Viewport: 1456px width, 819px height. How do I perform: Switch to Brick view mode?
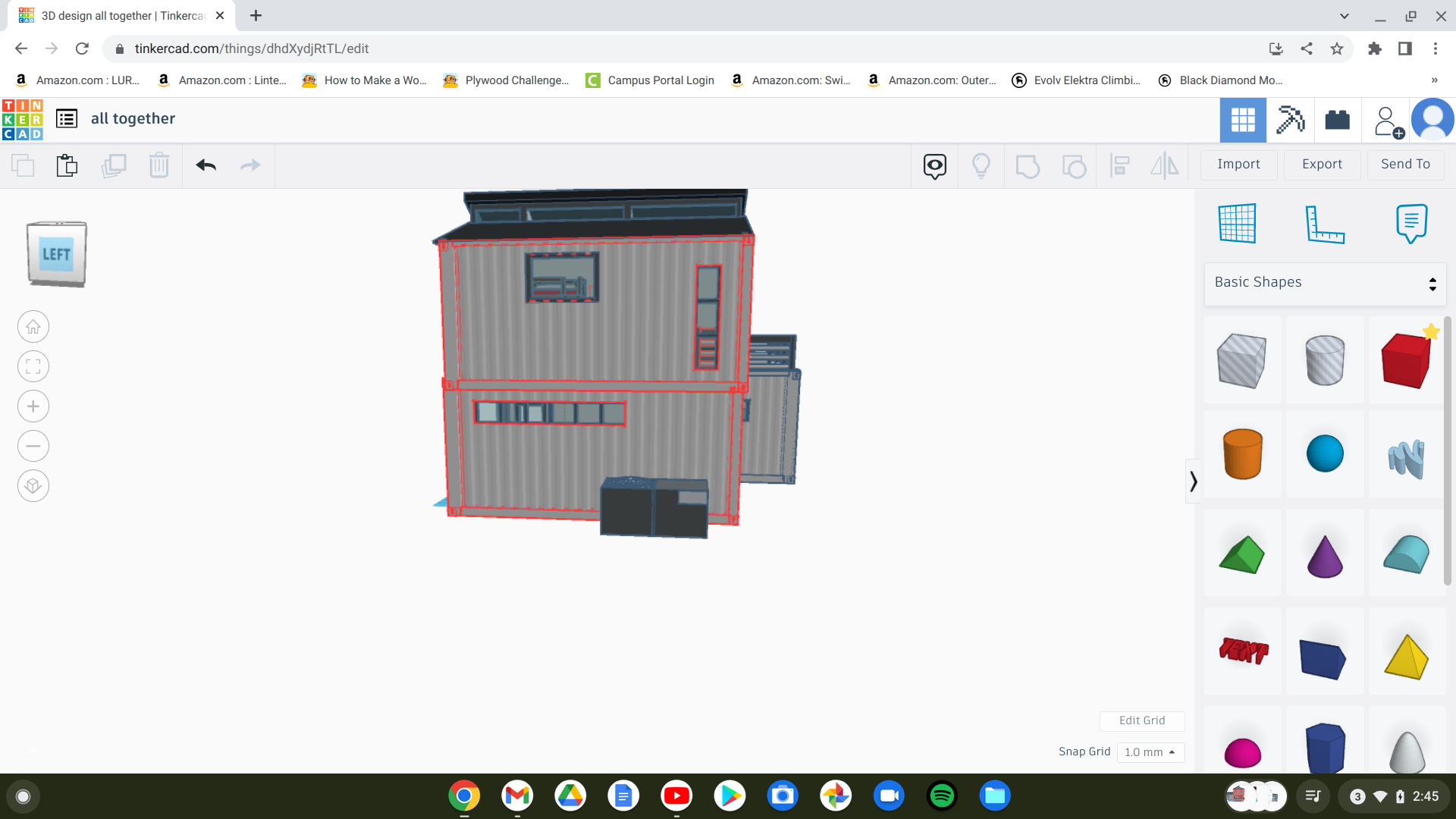pyautogui.click(x=1337, y=119)
